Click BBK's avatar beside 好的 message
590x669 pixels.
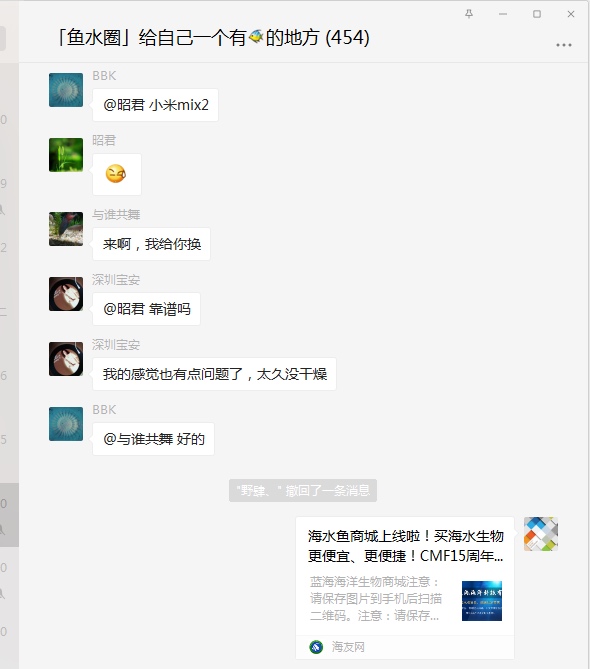pyautogui.click(x=66, y=424)
